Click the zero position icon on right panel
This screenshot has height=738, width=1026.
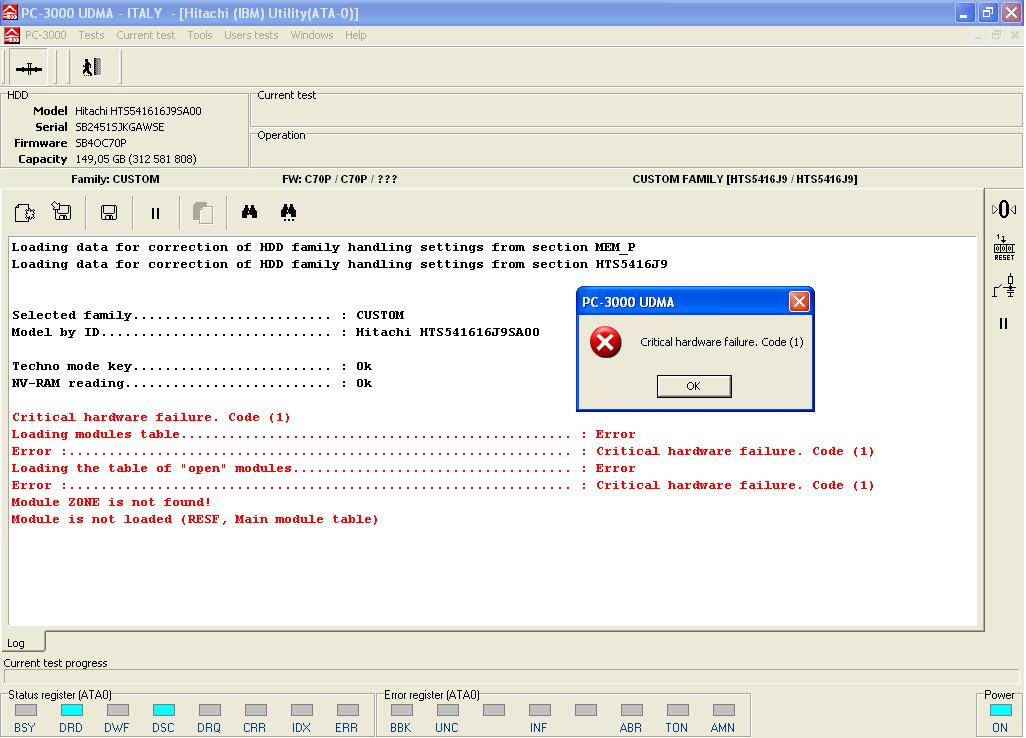pos(1004,210)
